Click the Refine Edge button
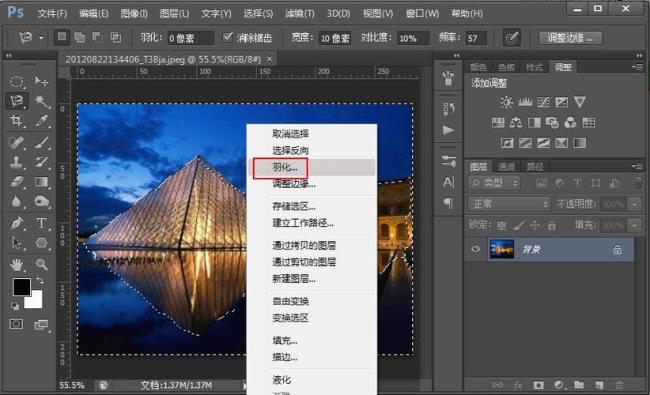 570,38
